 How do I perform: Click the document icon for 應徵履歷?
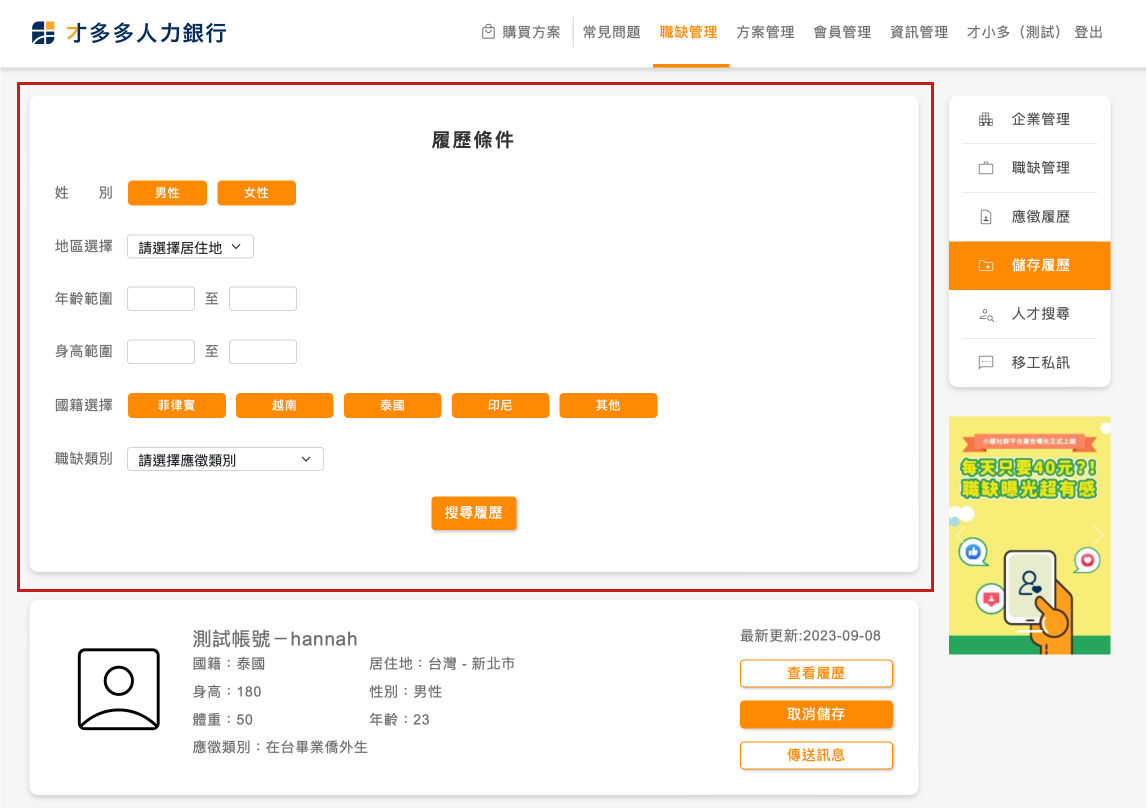click(986, 217)
